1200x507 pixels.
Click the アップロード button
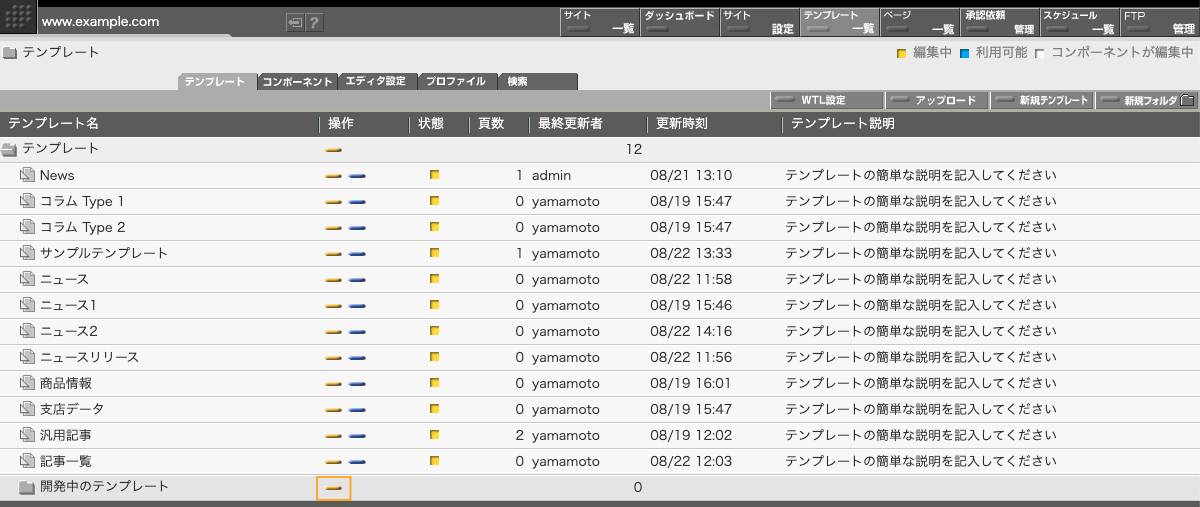(x=935, y=101)
